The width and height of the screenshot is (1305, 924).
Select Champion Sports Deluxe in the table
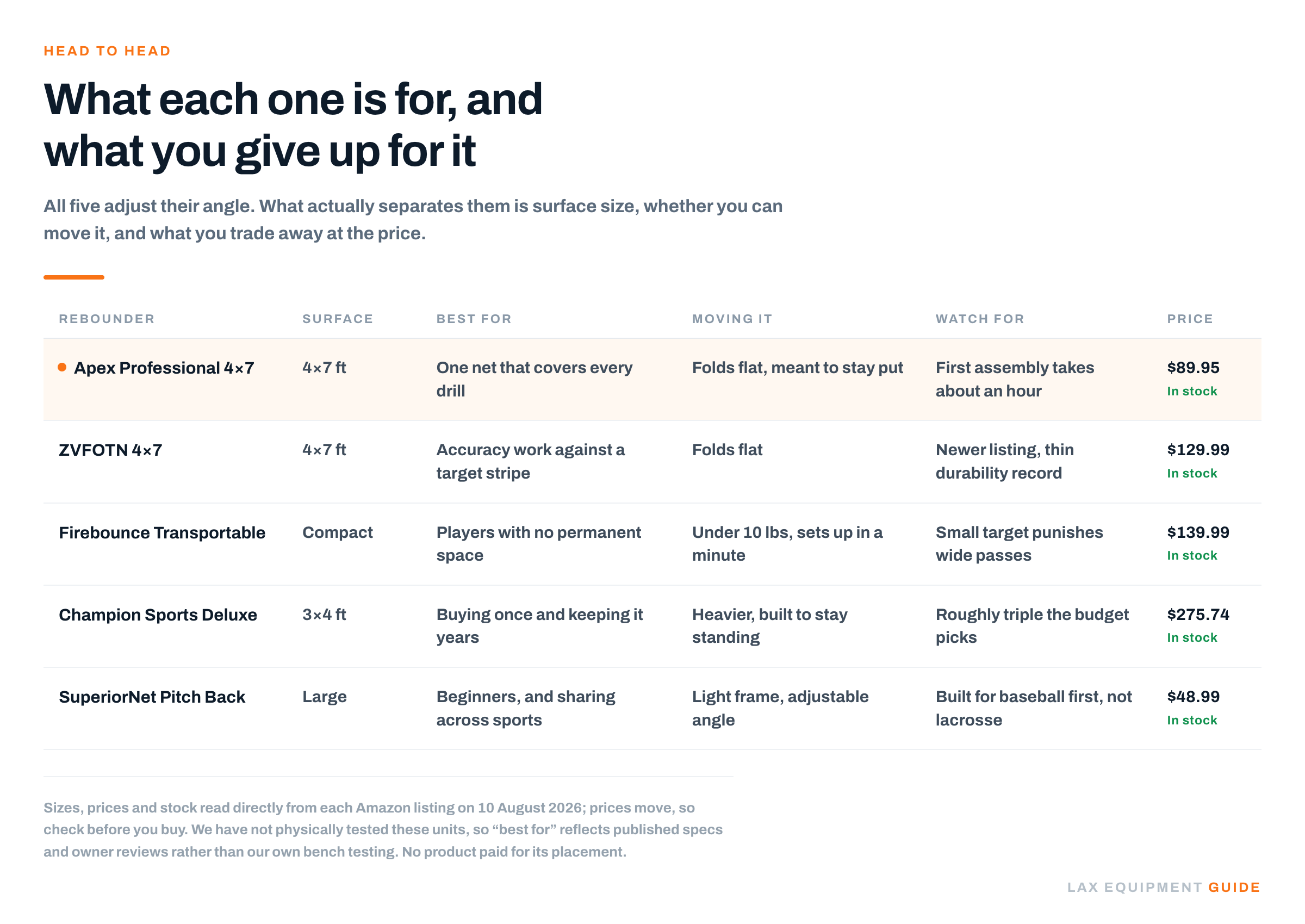158,615
